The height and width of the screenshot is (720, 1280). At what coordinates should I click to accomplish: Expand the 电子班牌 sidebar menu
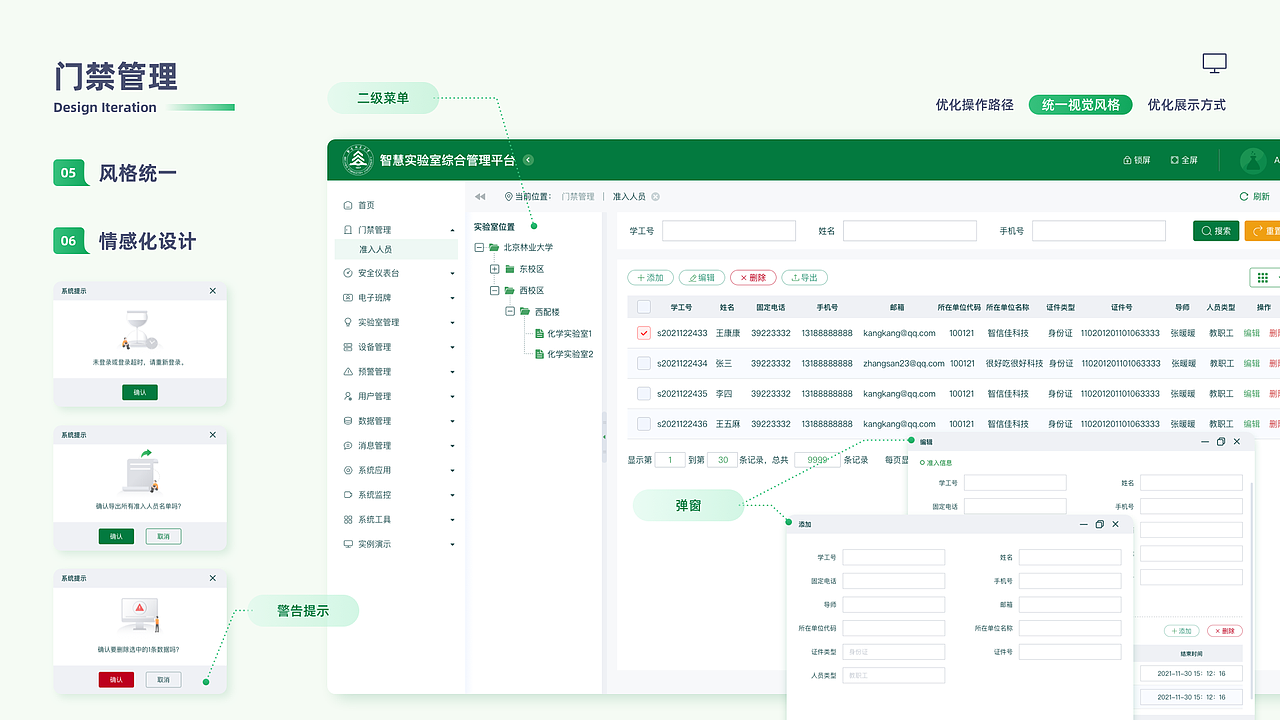coord(452,298)
